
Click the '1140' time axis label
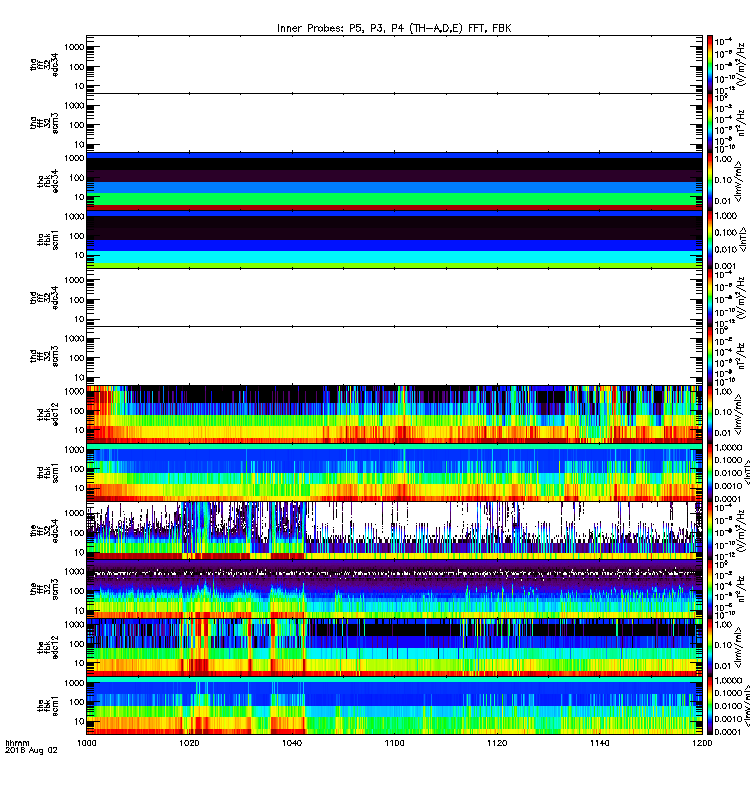tap(599, 743)
